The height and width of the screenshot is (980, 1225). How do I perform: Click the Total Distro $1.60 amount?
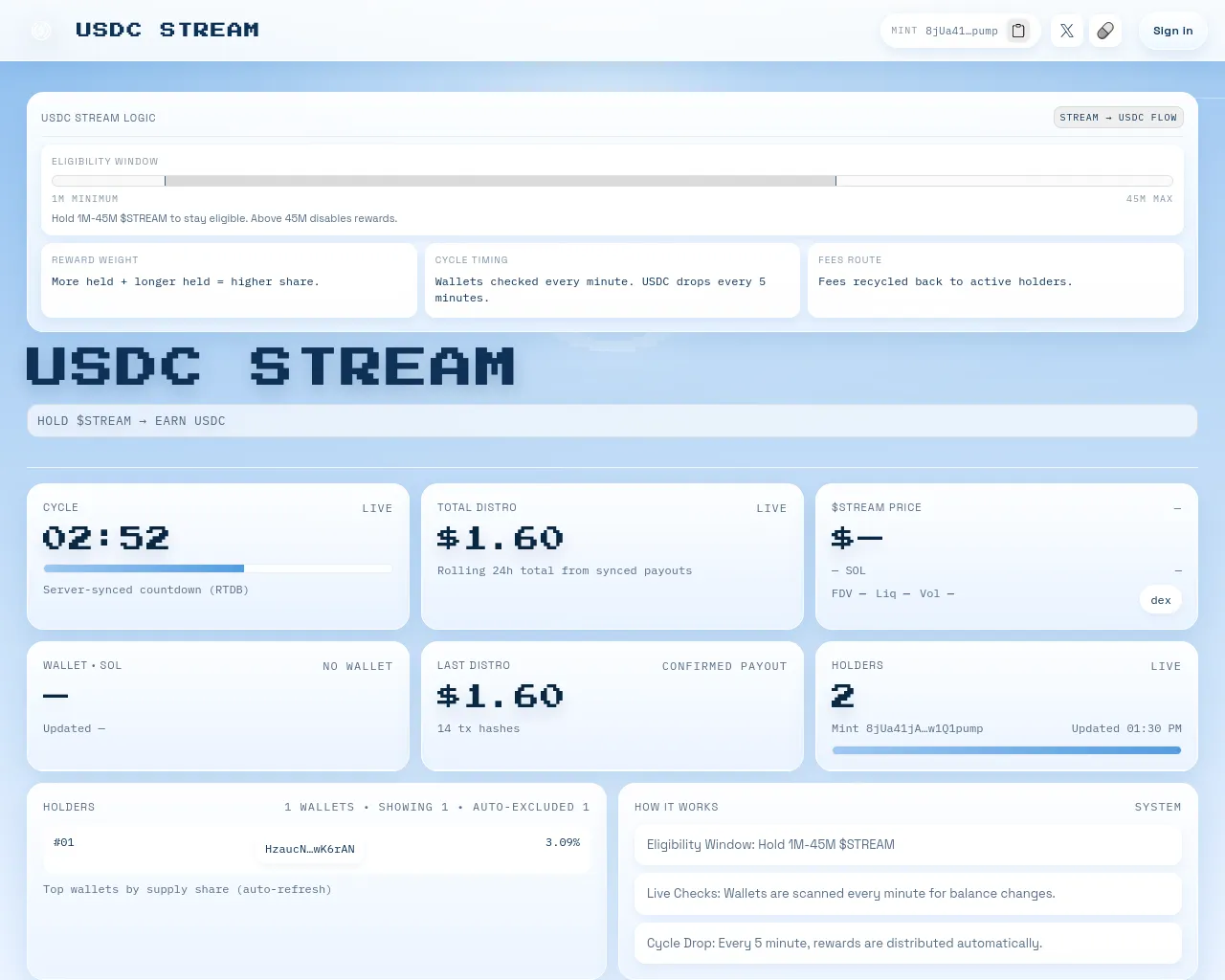(x=501, y=538)
